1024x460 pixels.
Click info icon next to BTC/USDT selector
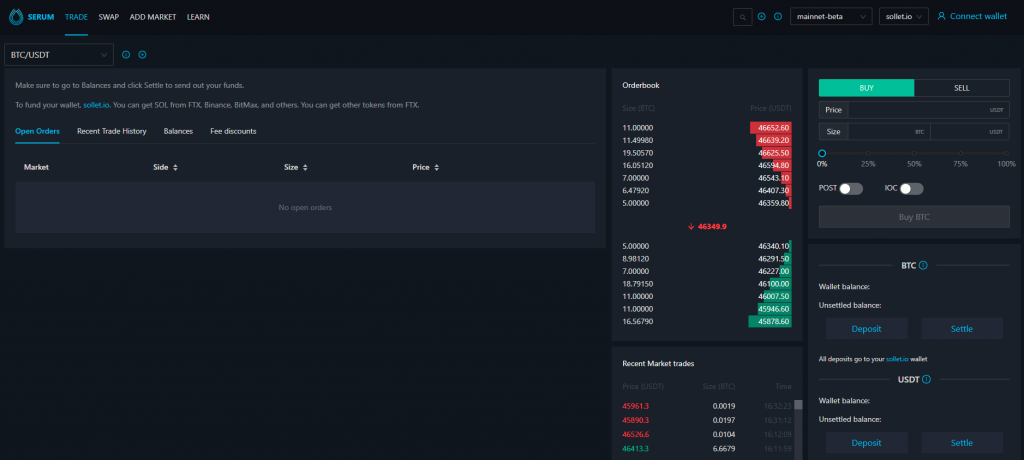(126, 55)
